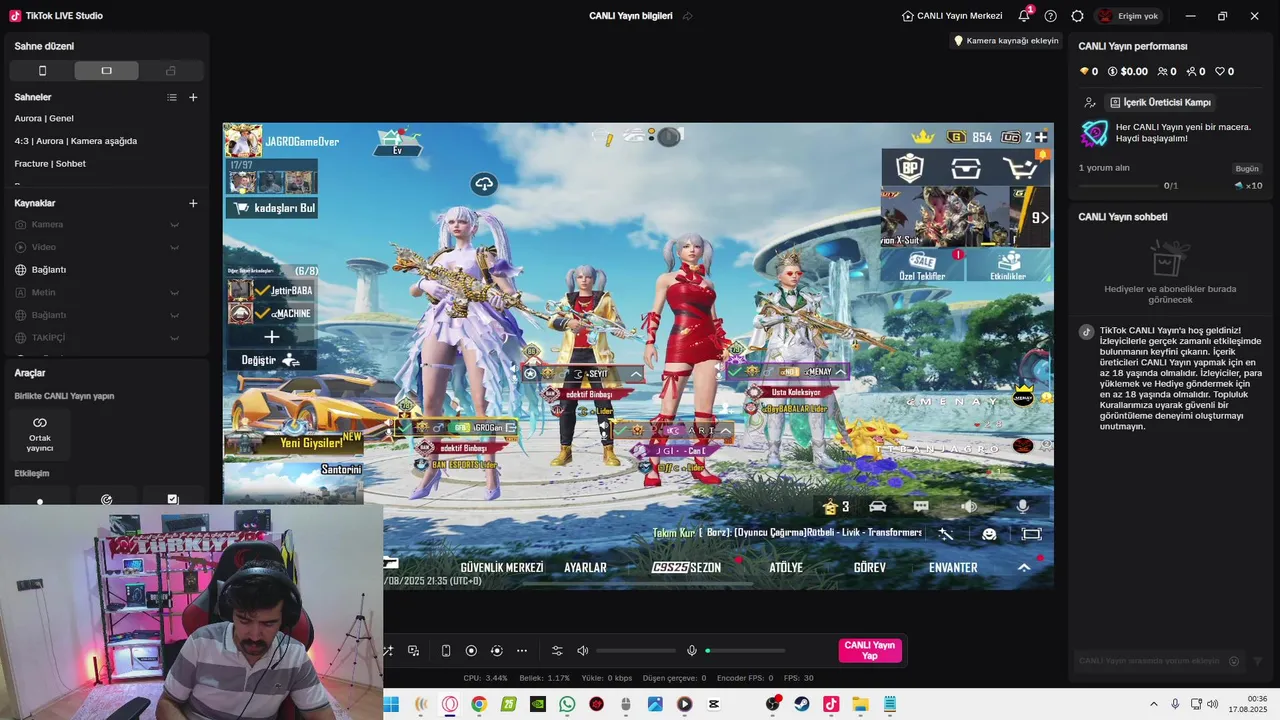Viewport: 1280px width, 720px height.
Task: Add a new source in Kaynaklar
Action: (193, 203)
